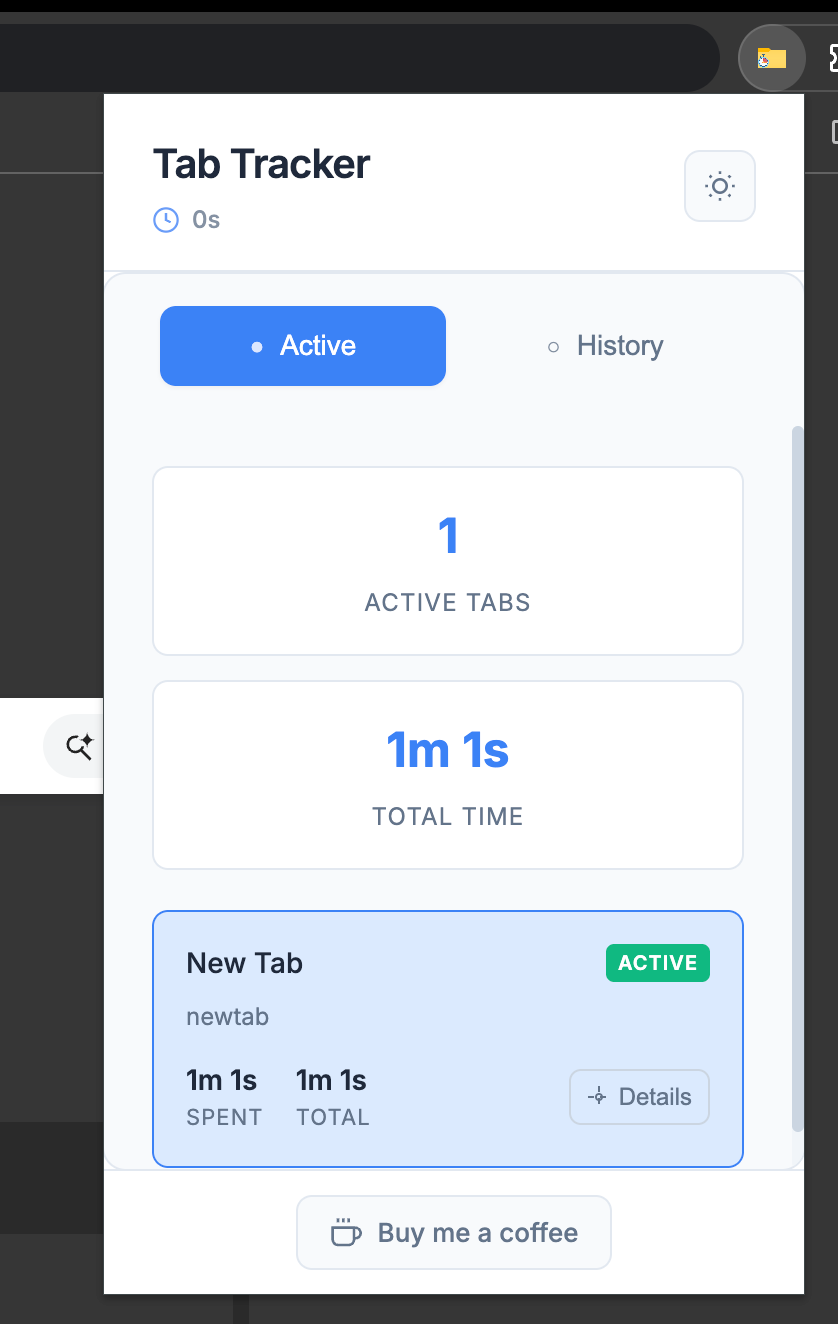This screenshot has height=1324, width=838.
Task: Click the Tab Tracker extension icon in toolbar
Action: coord(771,59)
